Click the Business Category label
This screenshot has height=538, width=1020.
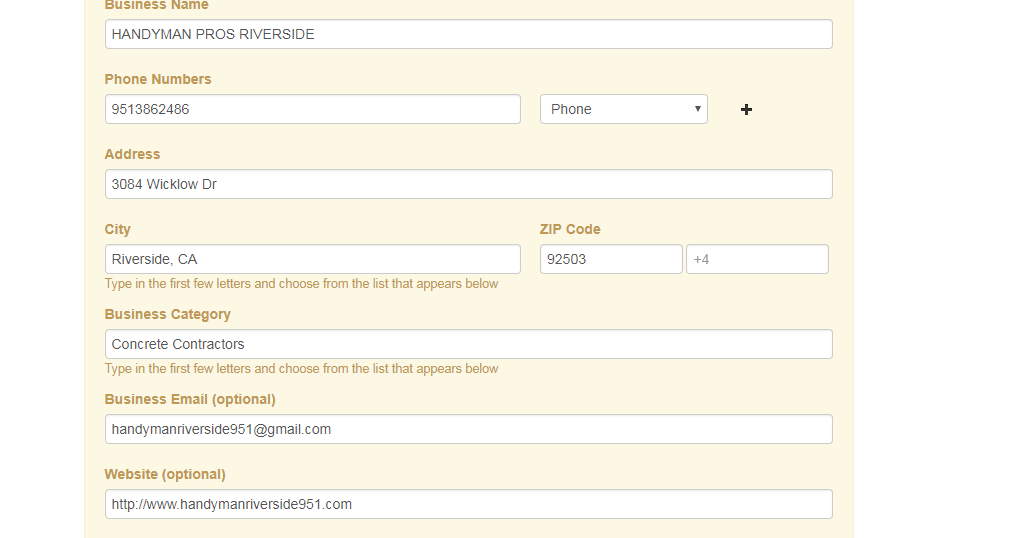pyautogui.click(x=167, y=314)
